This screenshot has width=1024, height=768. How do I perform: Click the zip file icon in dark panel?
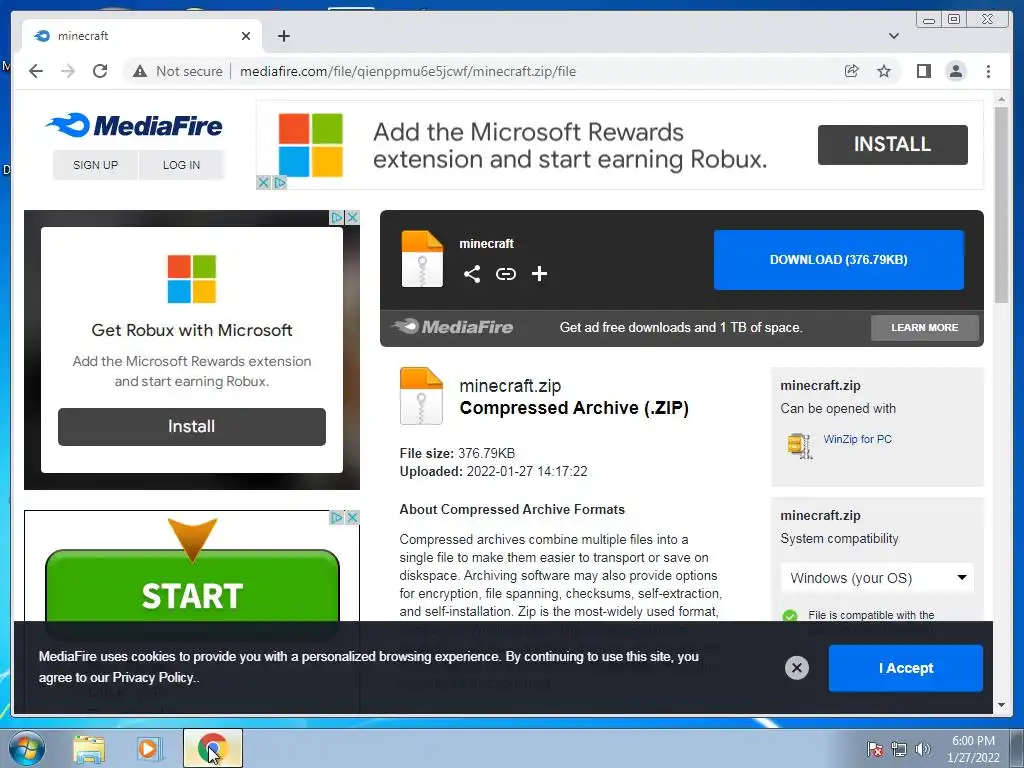422,259
